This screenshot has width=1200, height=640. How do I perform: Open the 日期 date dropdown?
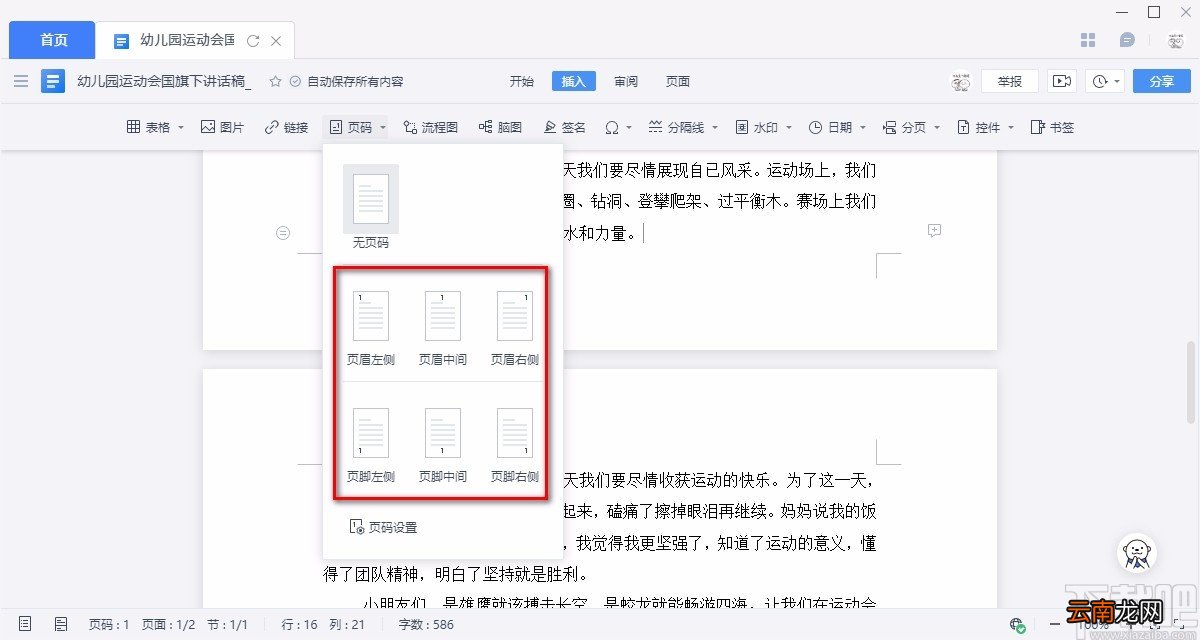(x=838, y=127)
